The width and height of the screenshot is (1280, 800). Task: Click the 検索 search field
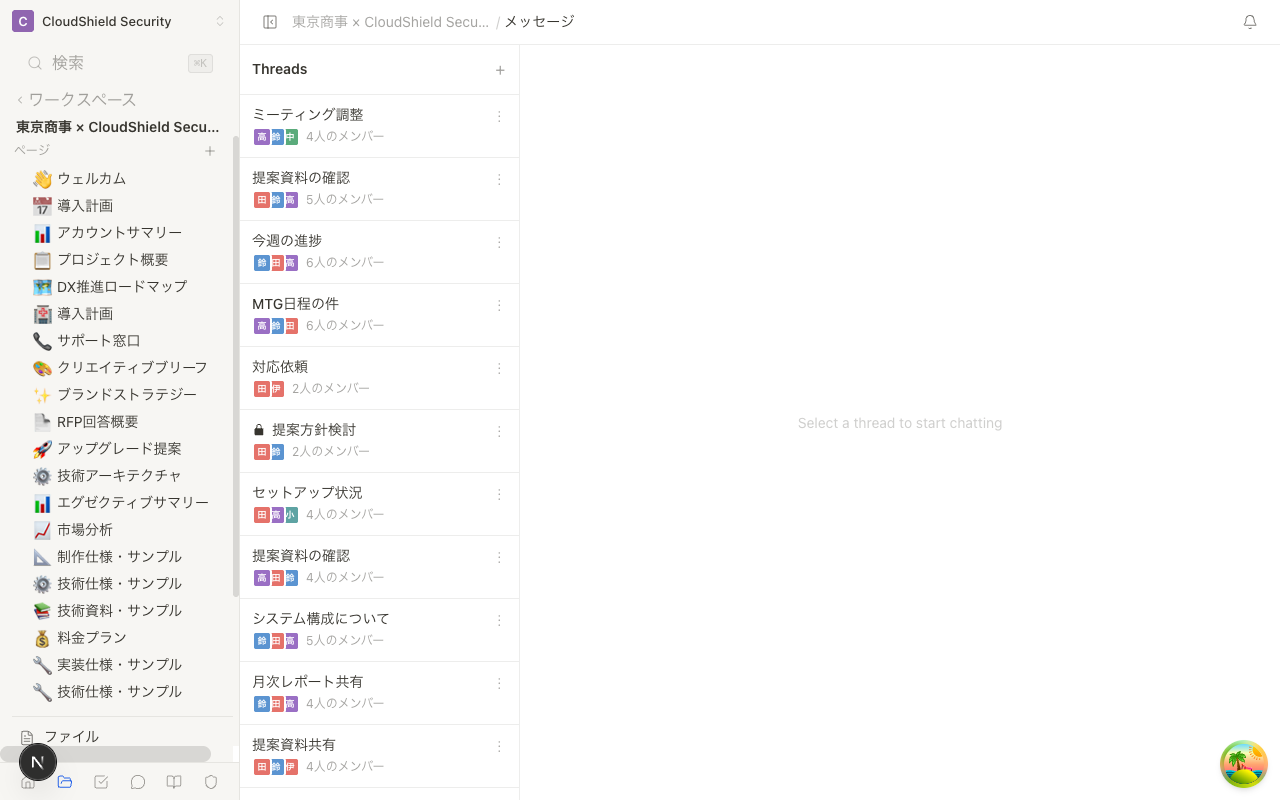pyautogui.click(x=110, y=63)
